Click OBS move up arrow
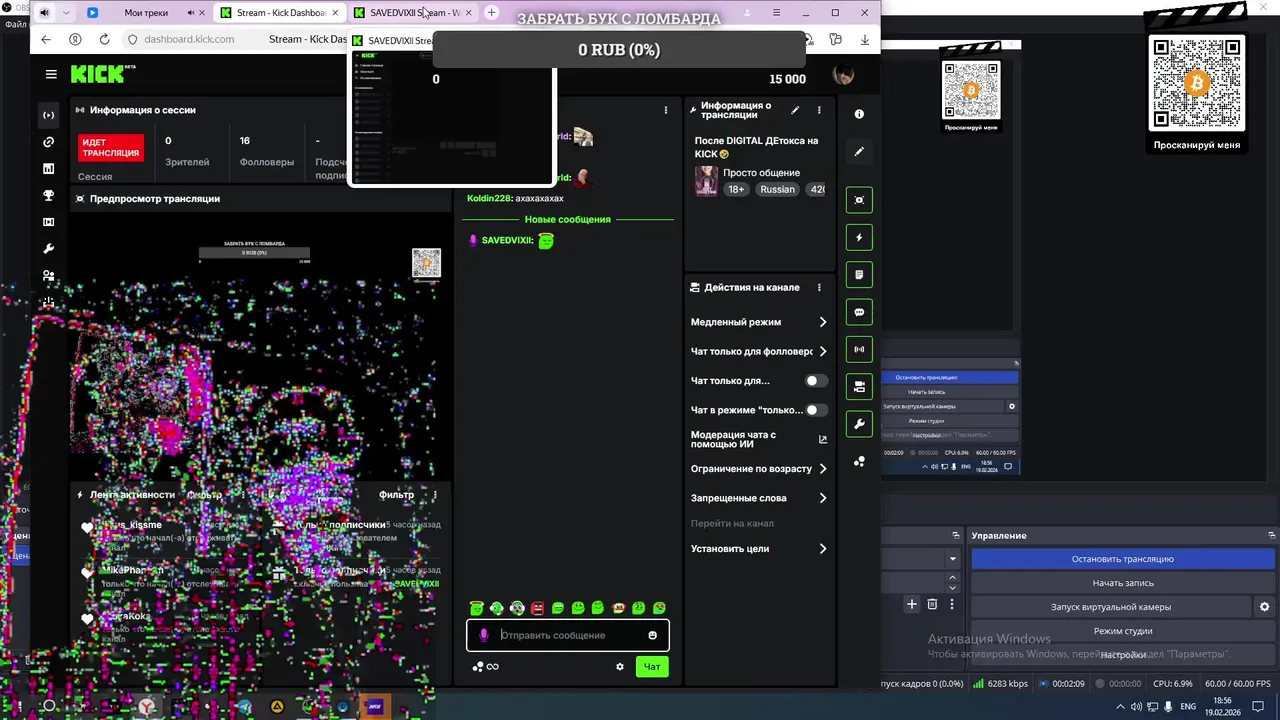 [x=952, y=578]
